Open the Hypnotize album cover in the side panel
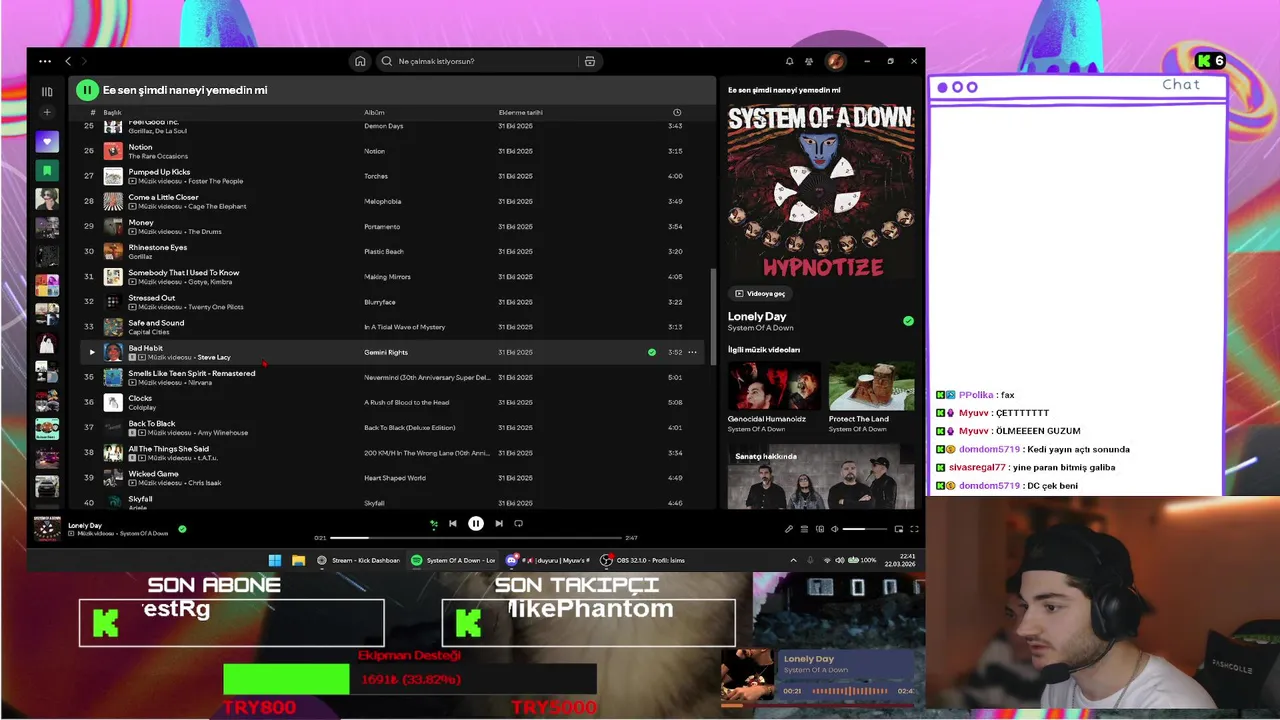This screenshot has height=720, width=1280. pos(820,192)
